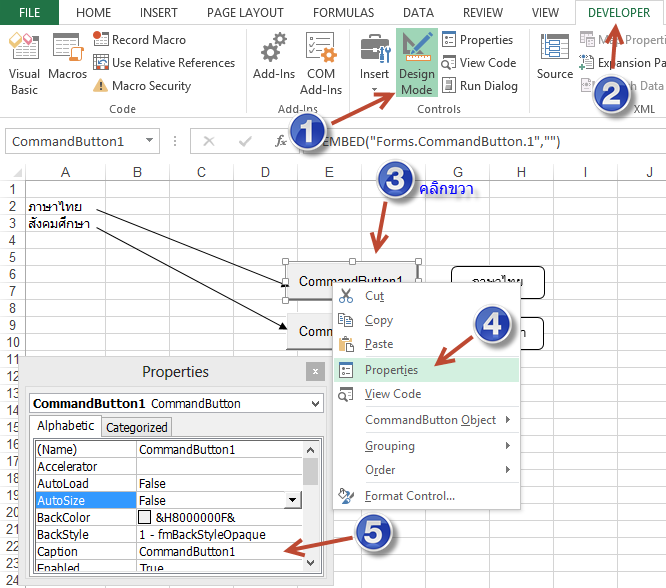Select Properties from the context menu
Screen dimensions: 666x588
tap(392, 370)
